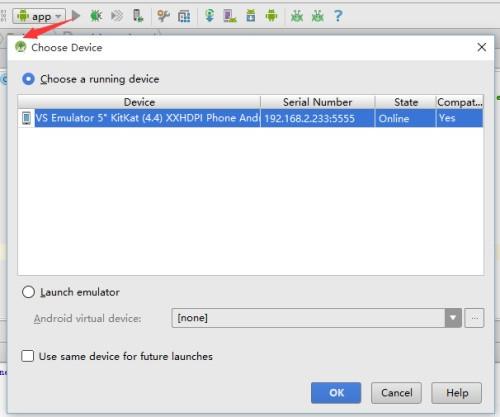500x417 pixels.
Task: Click the Project Structure icon in toolbar
Action: (184, 16)
